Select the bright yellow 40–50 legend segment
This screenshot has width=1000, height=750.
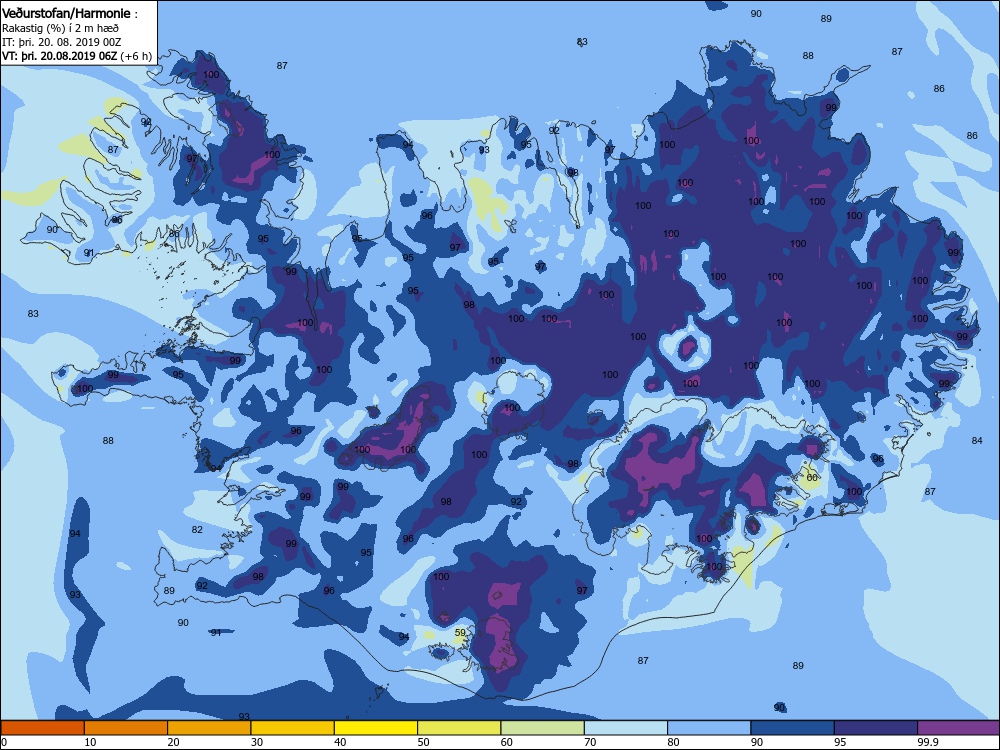coord(376,728)
